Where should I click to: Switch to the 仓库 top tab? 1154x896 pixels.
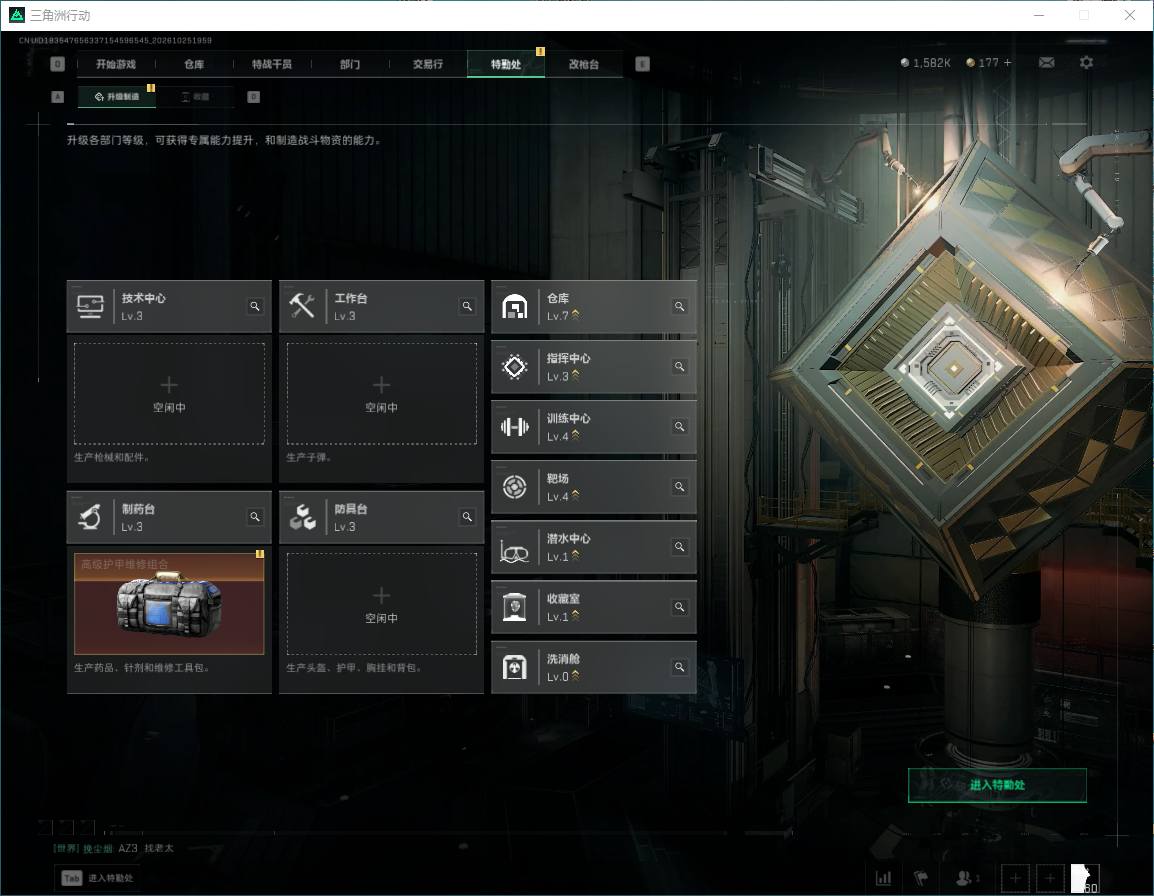194,64
